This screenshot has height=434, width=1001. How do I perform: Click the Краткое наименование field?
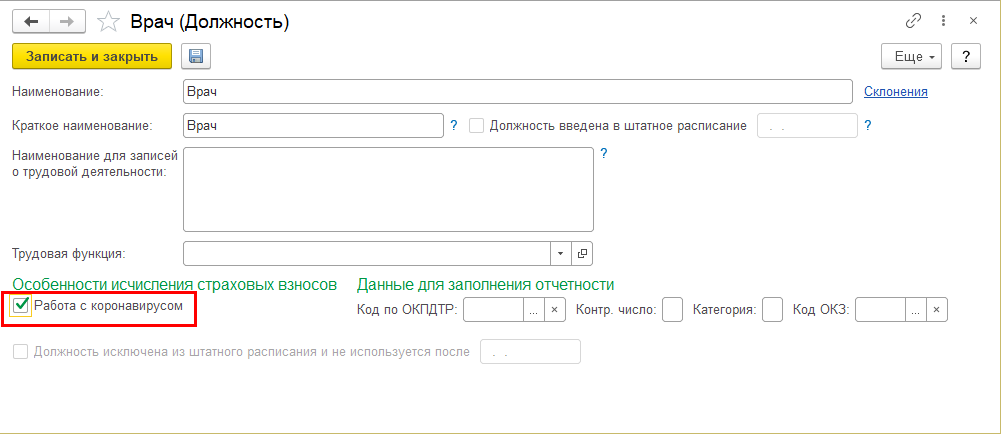click(313, 126)
